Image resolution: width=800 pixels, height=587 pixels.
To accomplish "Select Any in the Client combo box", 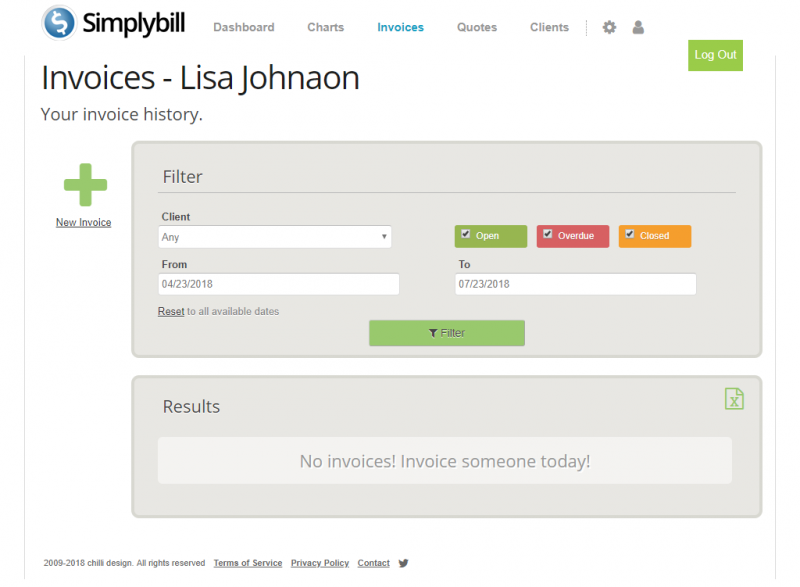I will 274,237.
